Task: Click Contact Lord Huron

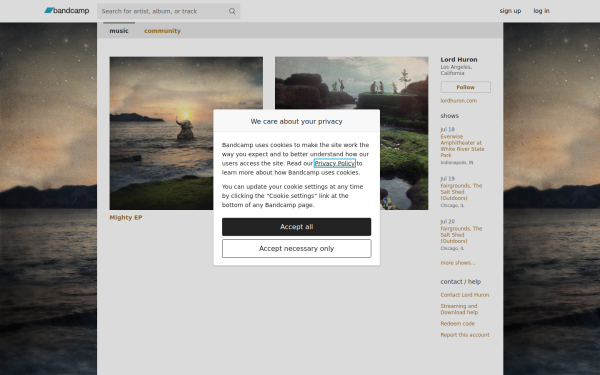Action: pyautogui.click(x=465, y=295)
